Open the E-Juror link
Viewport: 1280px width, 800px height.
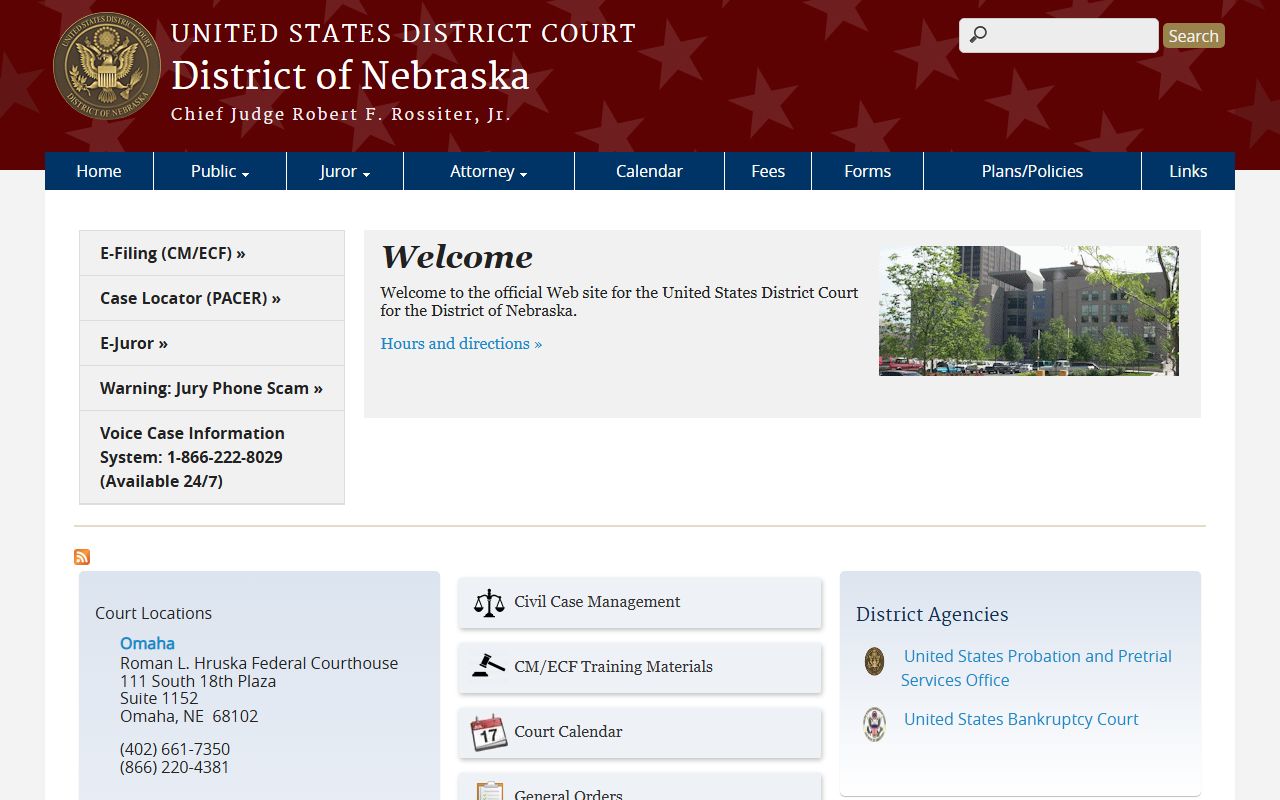(x=212, y=343)
